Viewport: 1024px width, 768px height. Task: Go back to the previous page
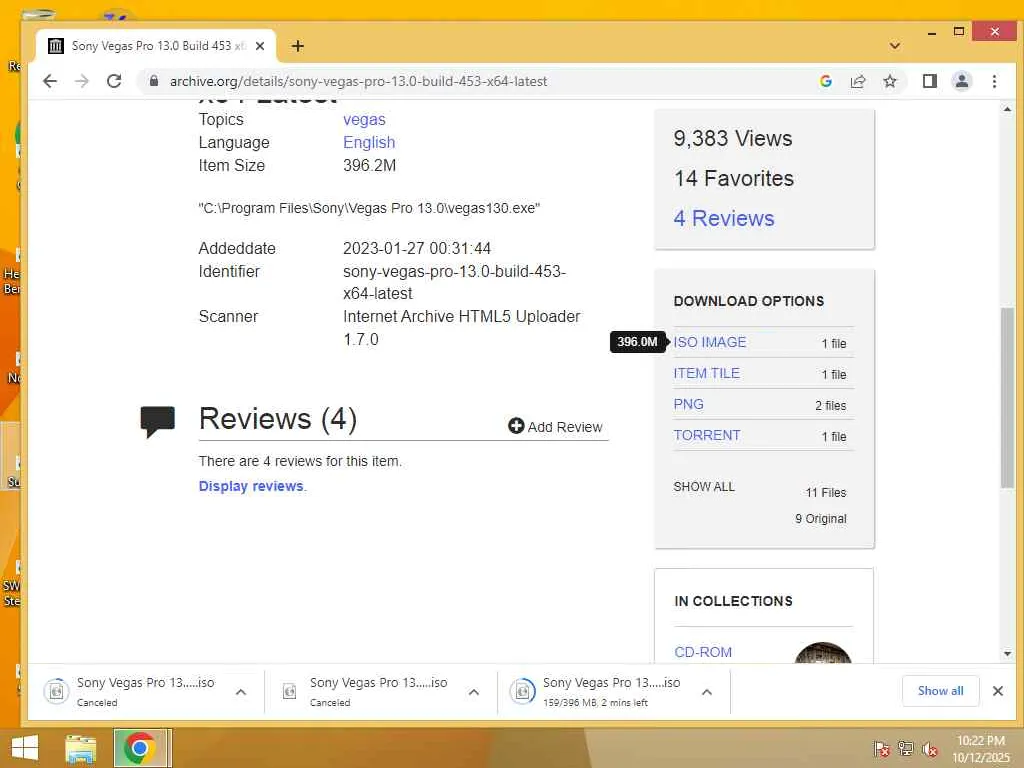click(50, 81)
